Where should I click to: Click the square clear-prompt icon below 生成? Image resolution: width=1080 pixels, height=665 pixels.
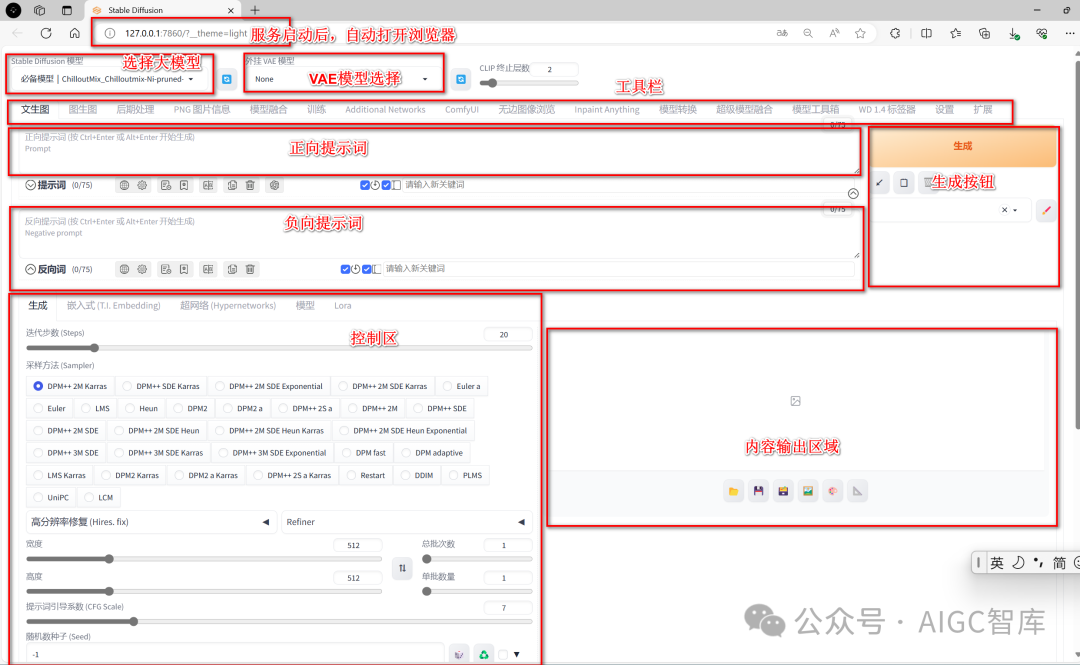point(904,183)
